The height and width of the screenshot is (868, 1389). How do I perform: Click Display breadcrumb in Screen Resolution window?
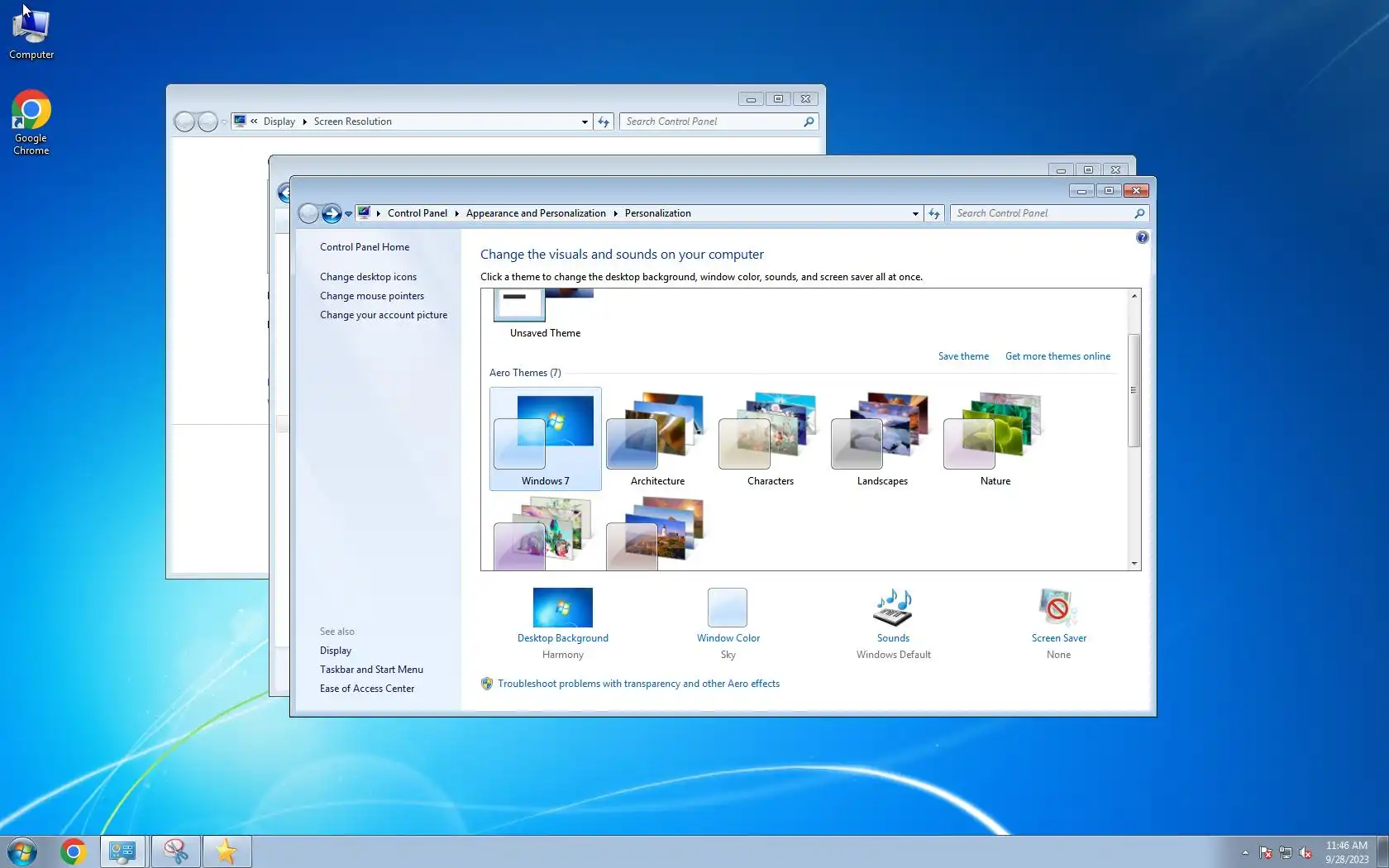point(279,122)
